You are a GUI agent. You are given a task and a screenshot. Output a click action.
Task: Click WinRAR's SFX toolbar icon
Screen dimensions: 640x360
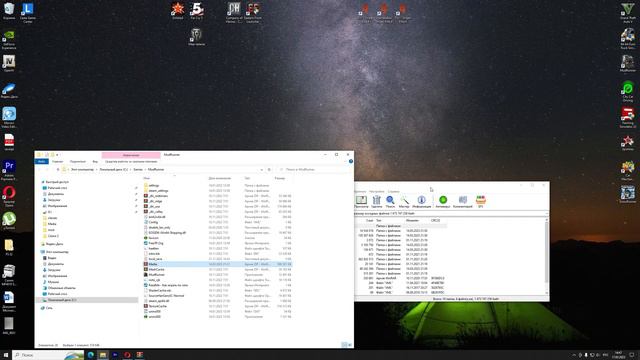coord(481,202)
